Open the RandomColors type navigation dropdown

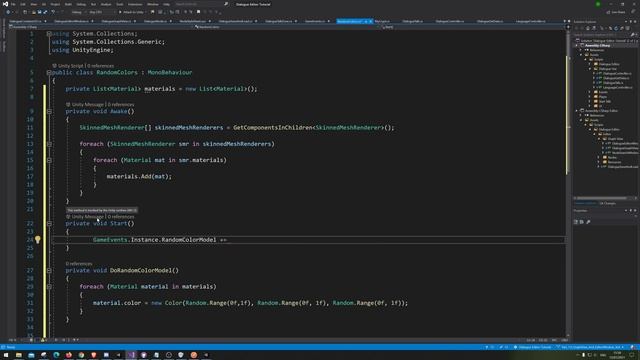[x=287, y=27]
